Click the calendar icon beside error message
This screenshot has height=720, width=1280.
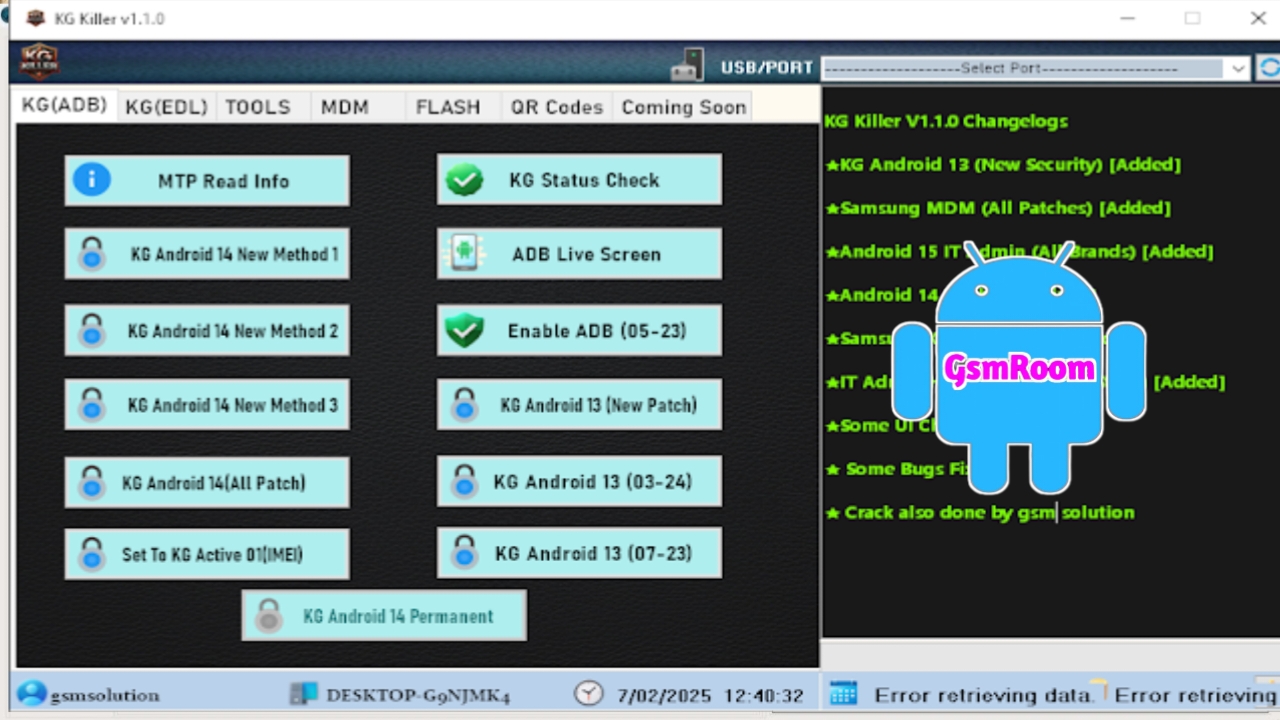point(843,694)
